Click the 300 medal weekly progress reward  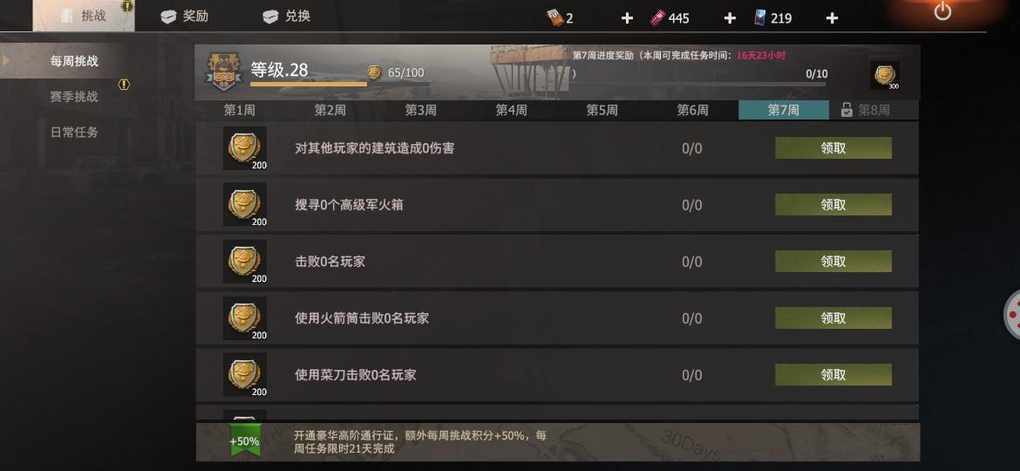(885, 75)
